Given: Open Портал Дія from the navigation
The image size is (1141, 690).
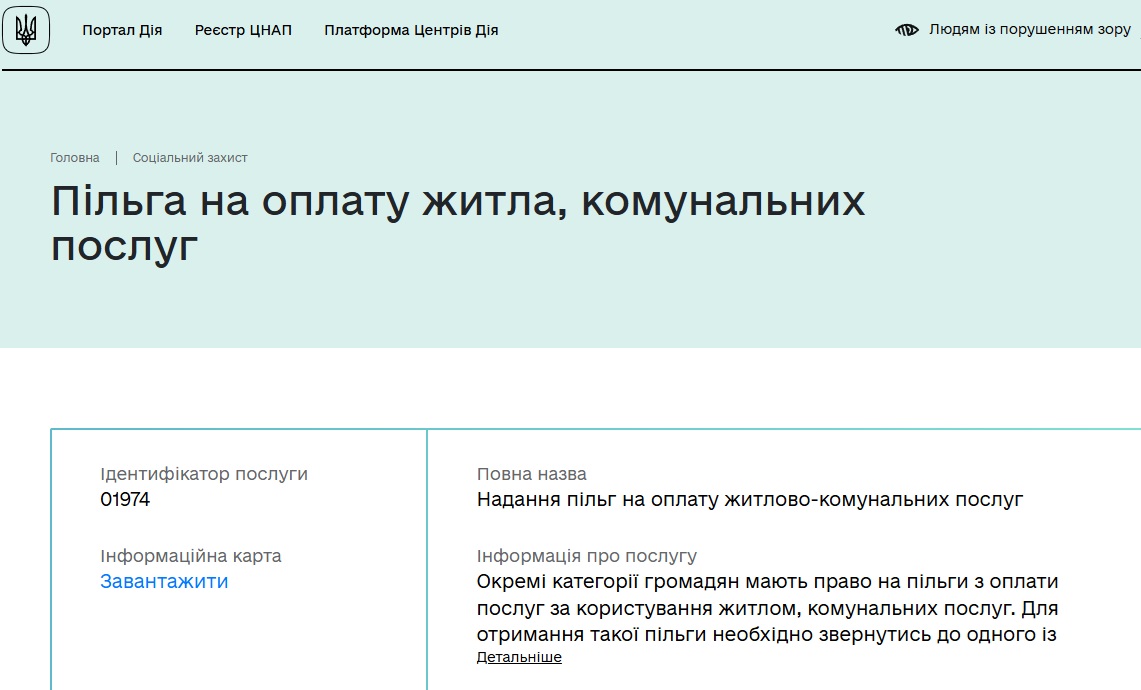Looking at the screenshot, I should [123, 30].
